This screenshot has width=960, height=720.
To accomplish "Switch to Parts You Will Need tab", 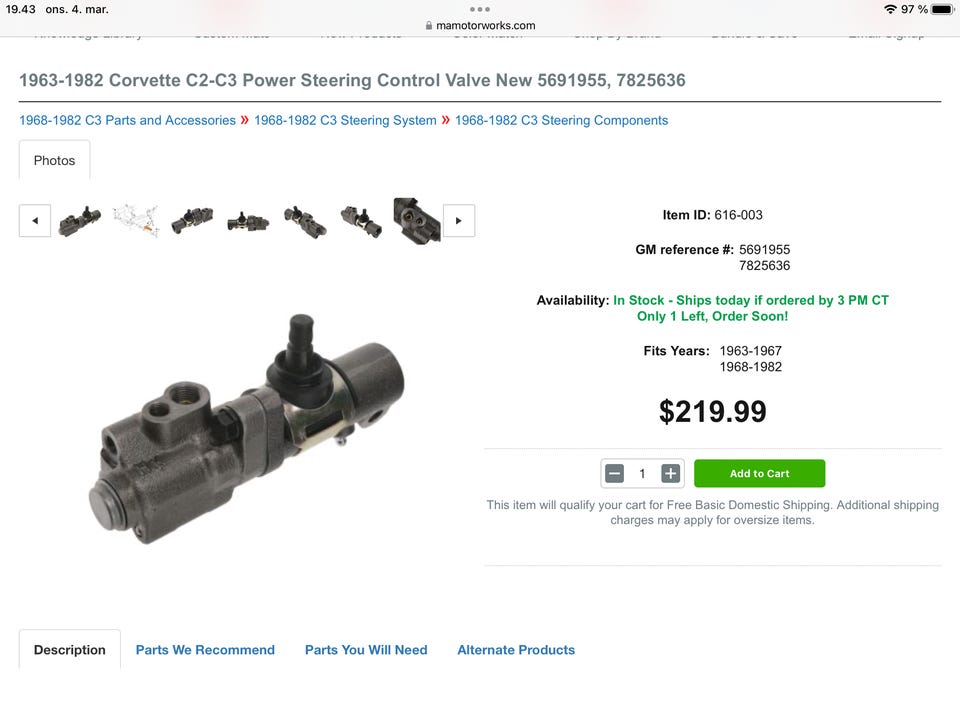I will pyautogui.click(x=366, y=650).
